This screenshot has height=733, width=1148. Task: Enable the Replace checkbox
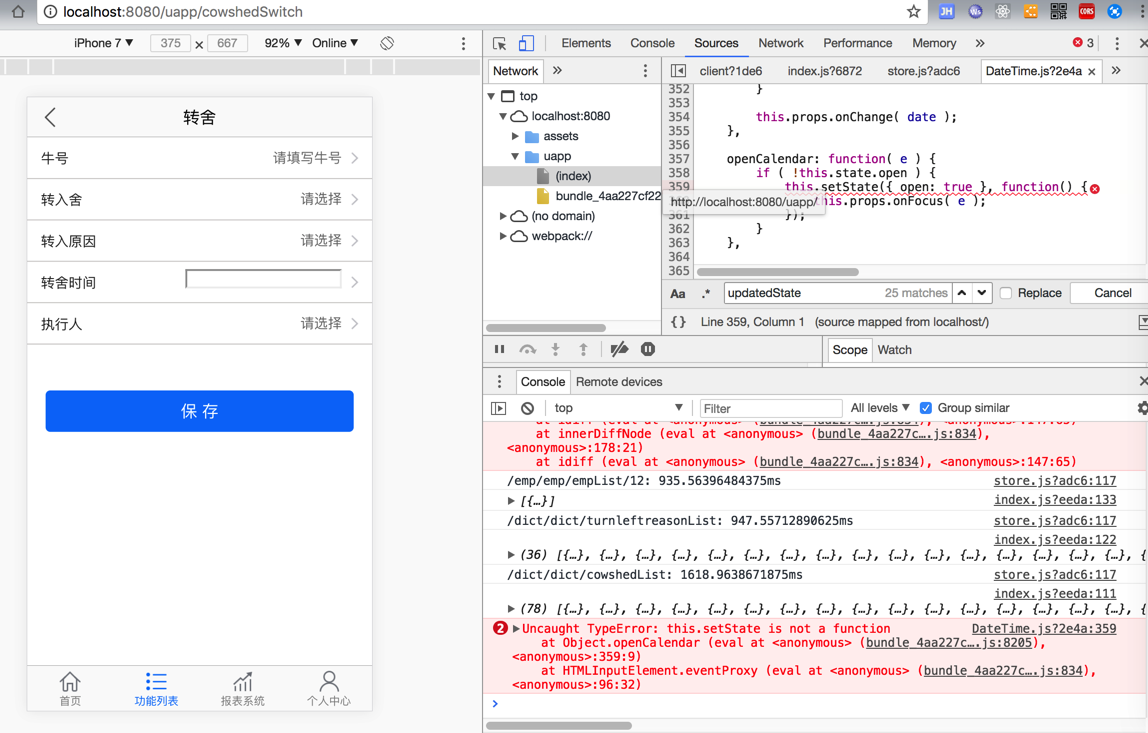pos(1006,293)
